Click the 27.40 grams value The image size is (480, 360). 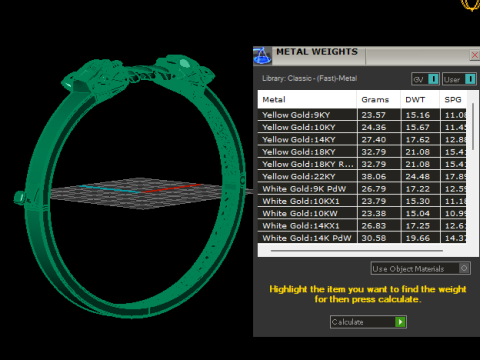[374, 140]
